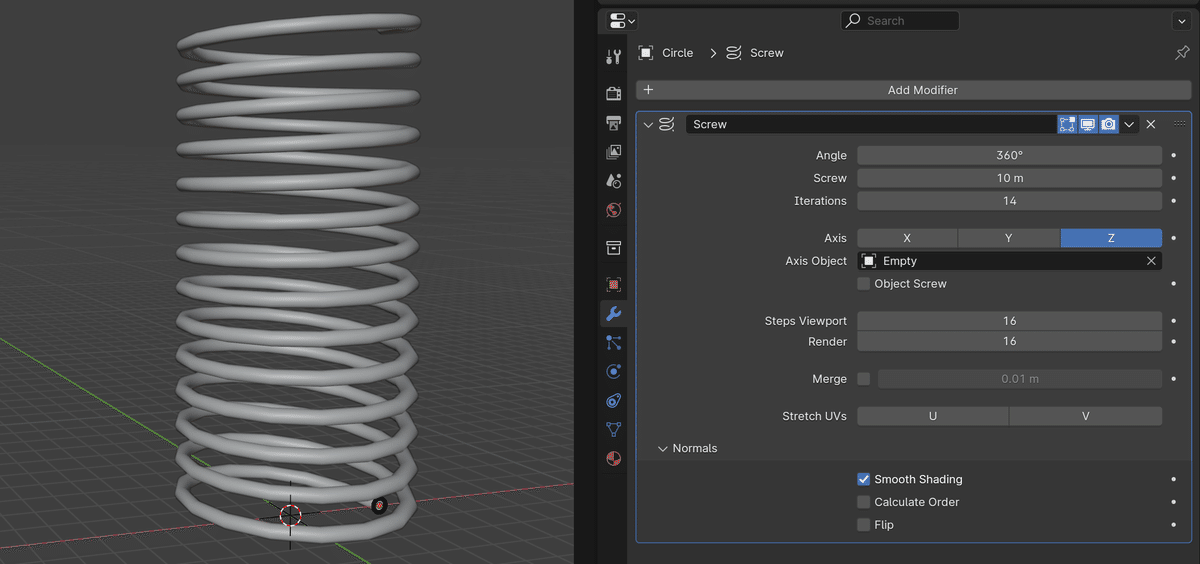Click the Screw icon in breadcrumb
The width and height of the screenshot is (1200, 564).
point(734,53)
